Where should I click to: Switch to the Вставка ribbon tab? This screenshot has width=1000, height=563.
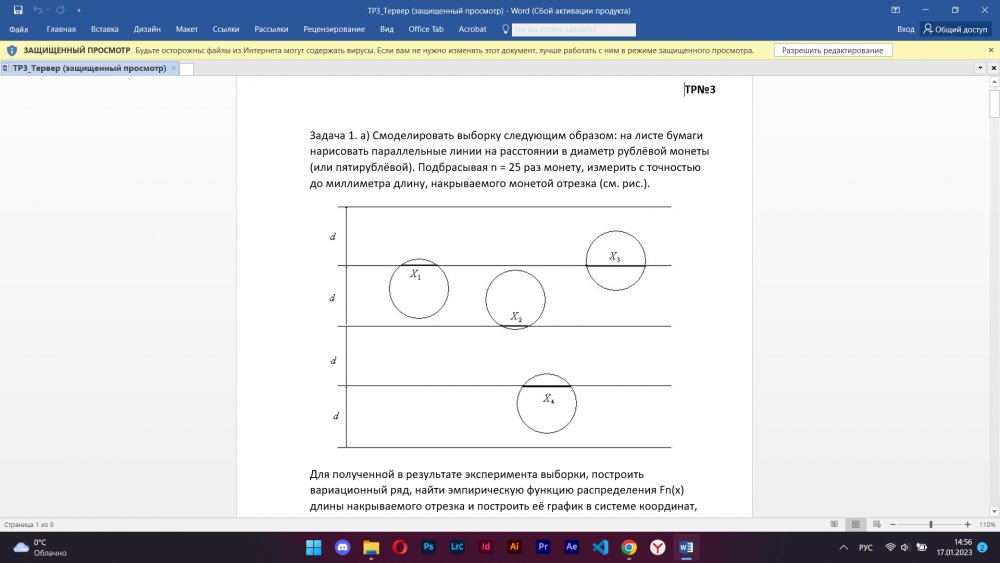click(x=105, y=29)
